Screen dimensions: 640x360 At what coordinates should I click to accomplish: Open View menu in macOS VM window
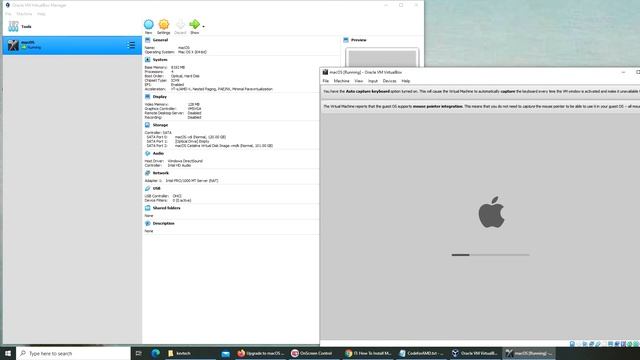point(358,81)
